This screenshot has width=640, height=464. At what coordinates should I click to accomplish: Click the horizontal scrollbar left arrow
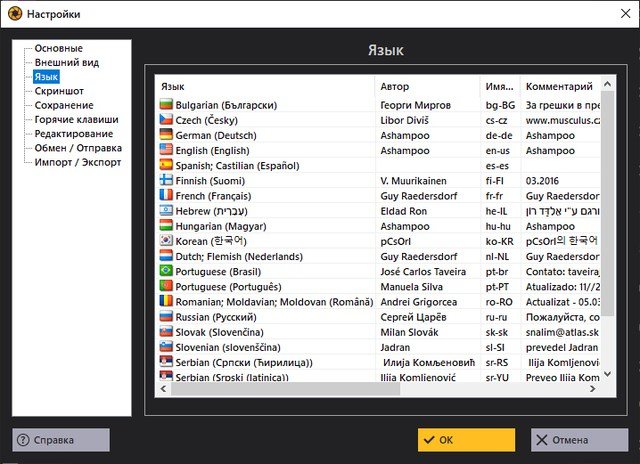point(163,389)
